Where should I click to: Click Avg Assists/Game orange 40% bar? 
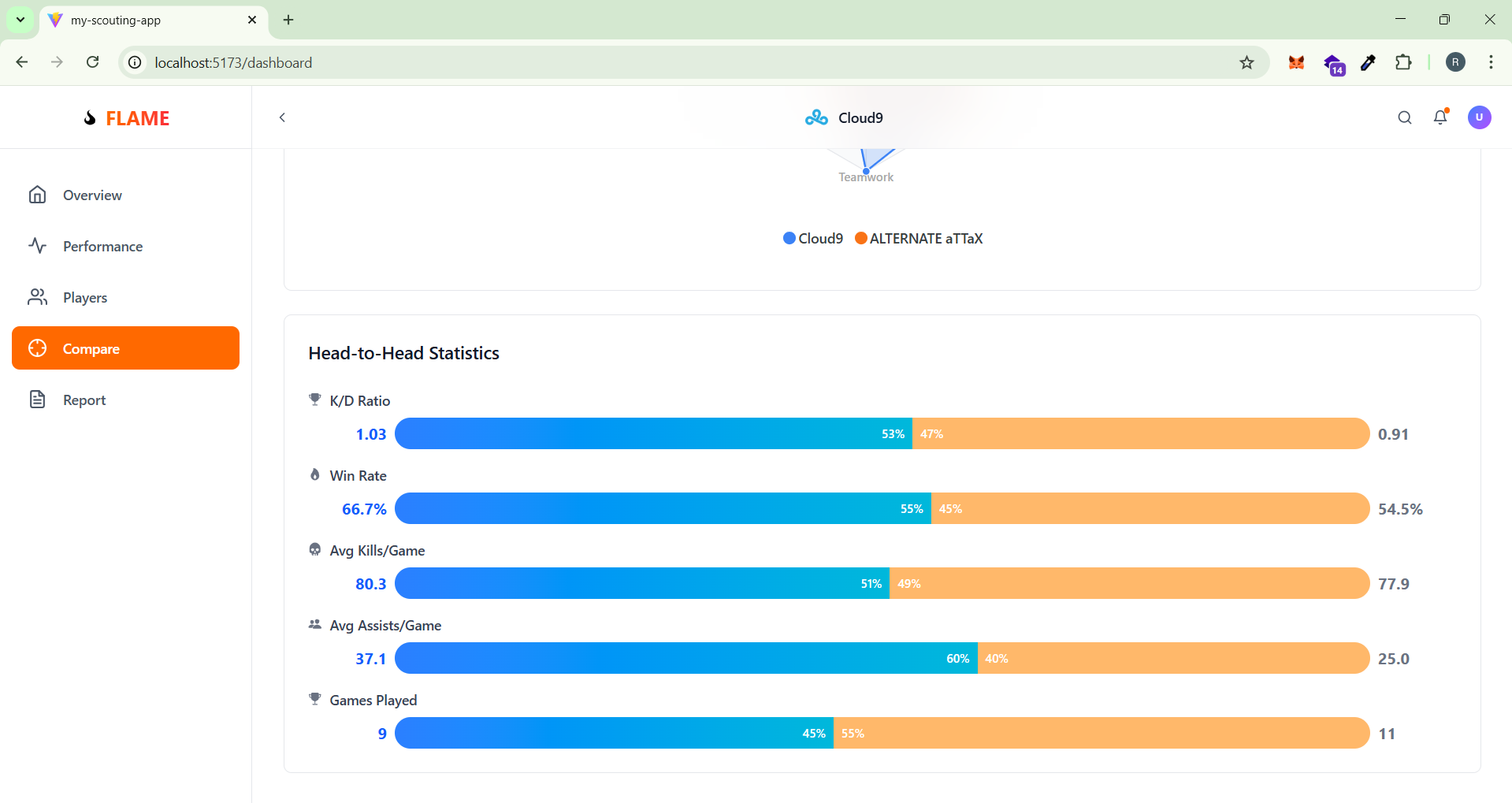(1174, 658)
